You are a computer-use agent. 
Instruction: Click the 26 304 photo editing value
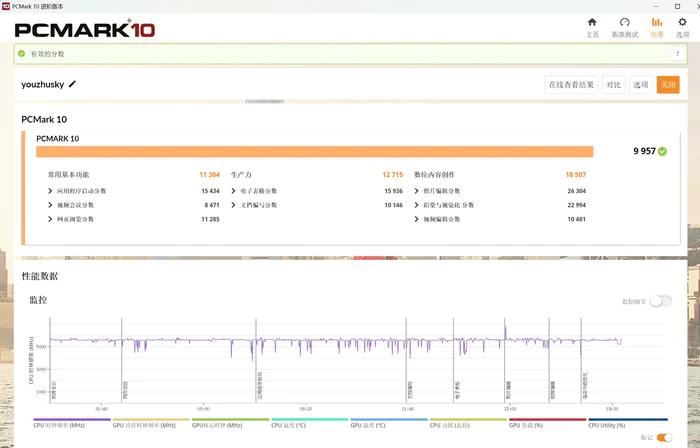coord(576,191)
